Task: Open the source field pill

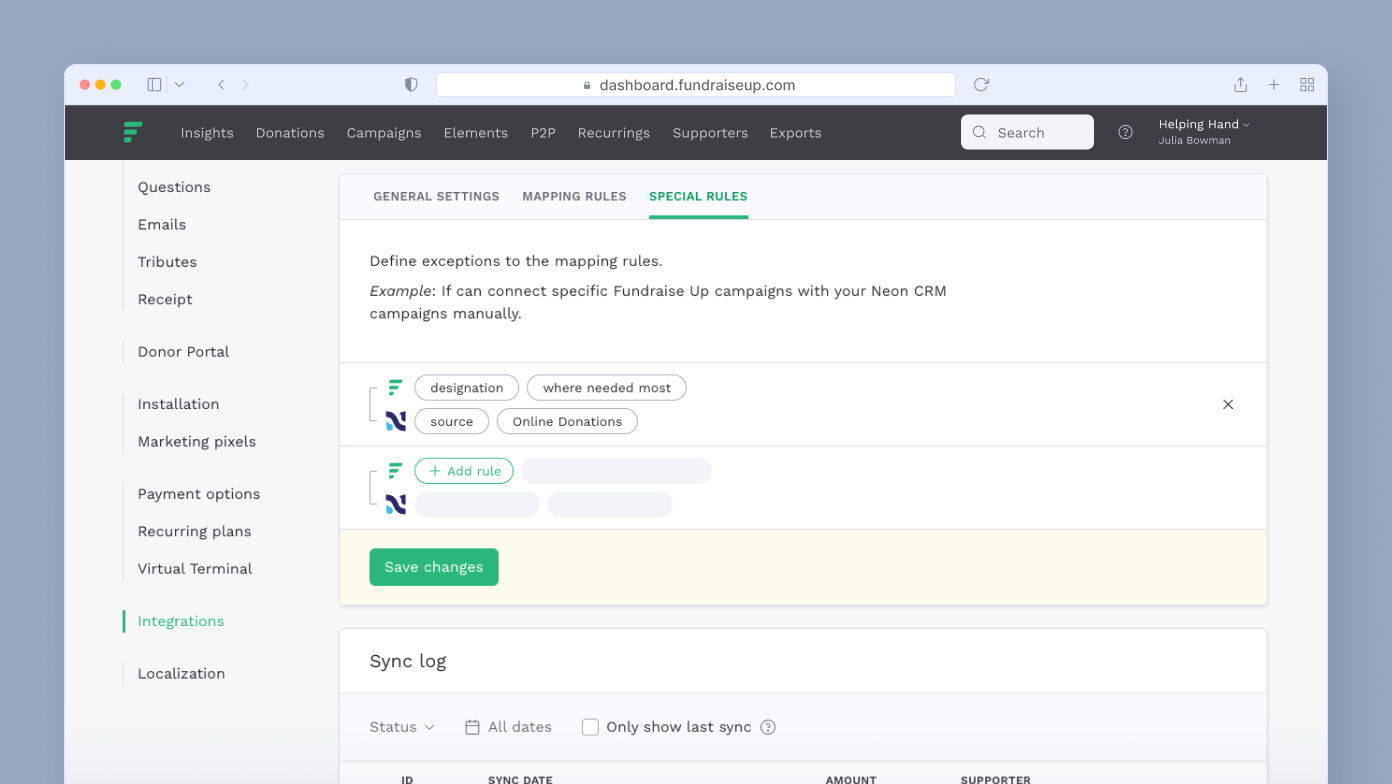Action: [x=452, y=421]
